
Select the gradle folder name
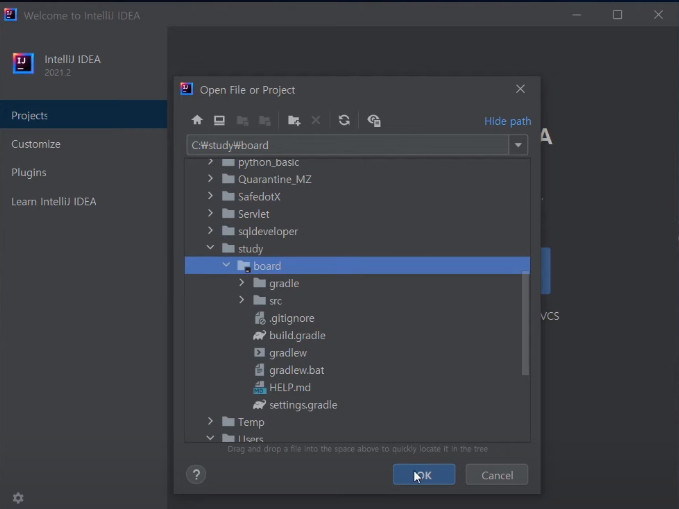pos(284,284)
